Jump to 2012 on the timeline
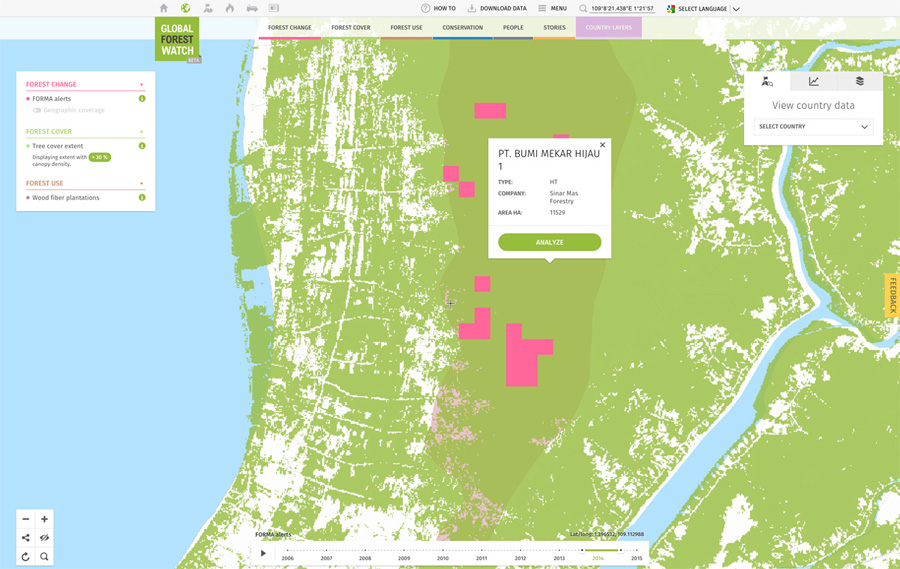The height and width of the screenshot is (569, 900). [521, 558]
